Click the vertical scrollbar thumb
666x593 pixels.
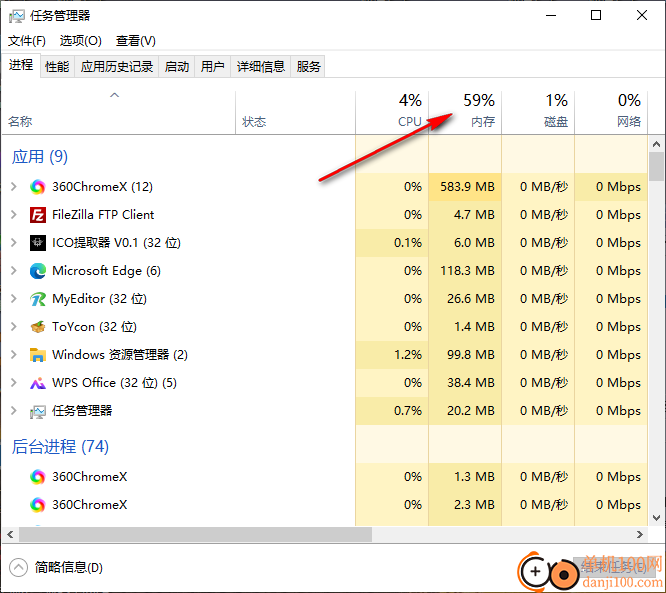tap(657, 167)
